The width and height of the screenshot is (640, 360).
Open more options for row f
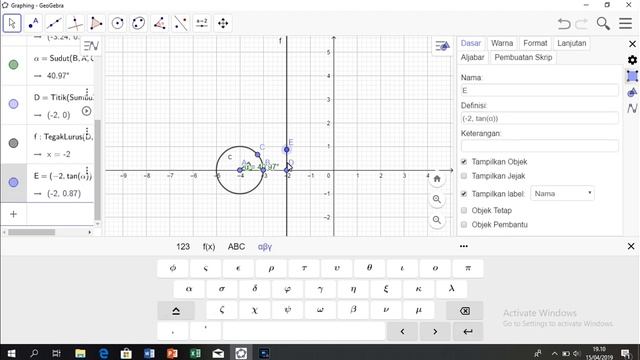pos(87,132)
